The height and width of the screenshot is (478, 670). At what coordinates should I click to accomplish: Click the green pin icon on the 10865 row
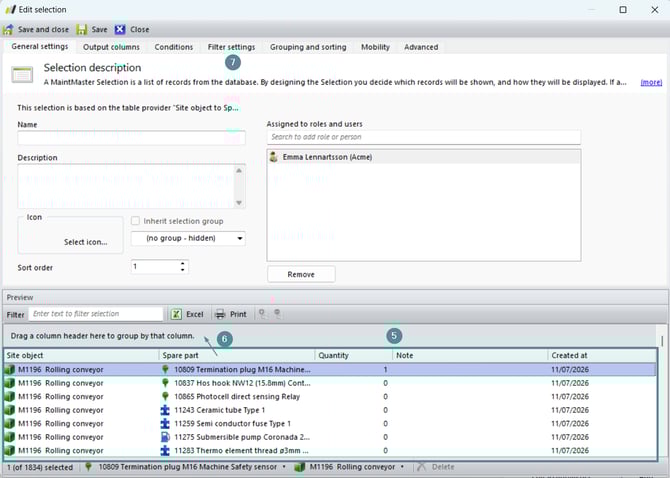tap(165, 396)
